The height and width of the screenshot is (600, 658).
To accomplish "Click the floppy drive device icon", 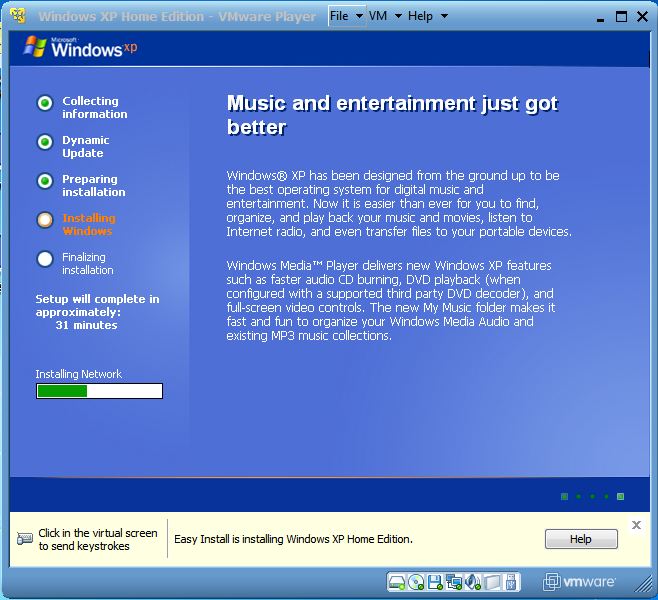I will (x=435, y=582).
